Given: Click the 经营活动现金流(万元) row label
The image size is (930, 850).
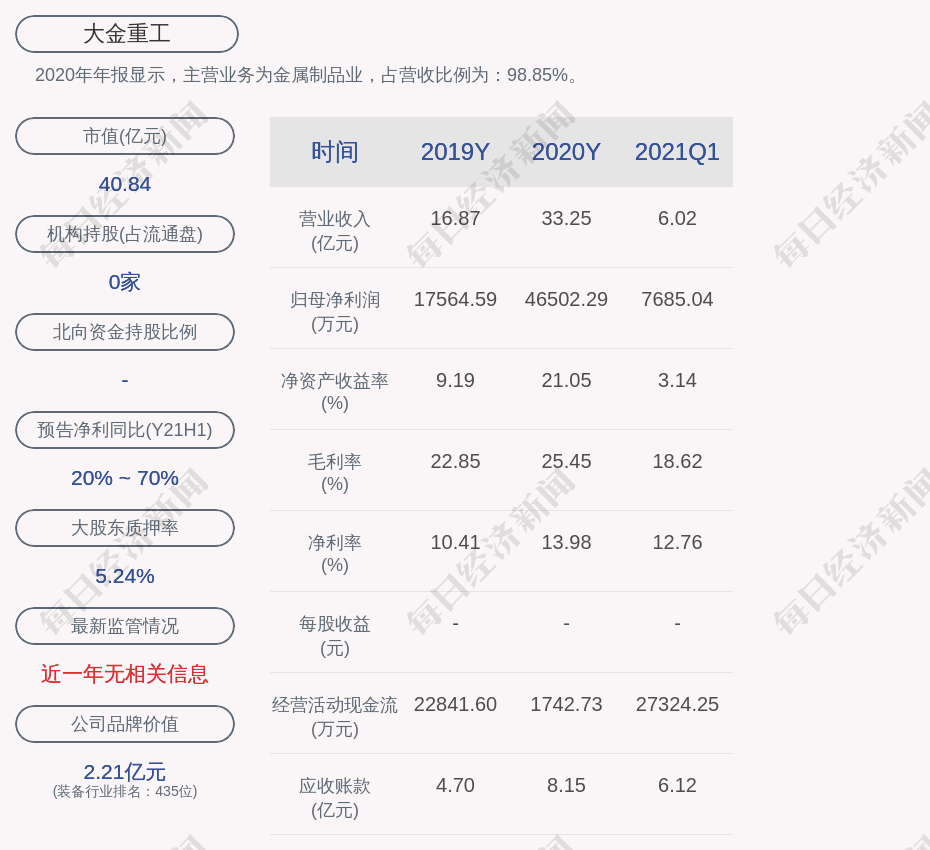Looking at the screenshot, I should (334, 716).
